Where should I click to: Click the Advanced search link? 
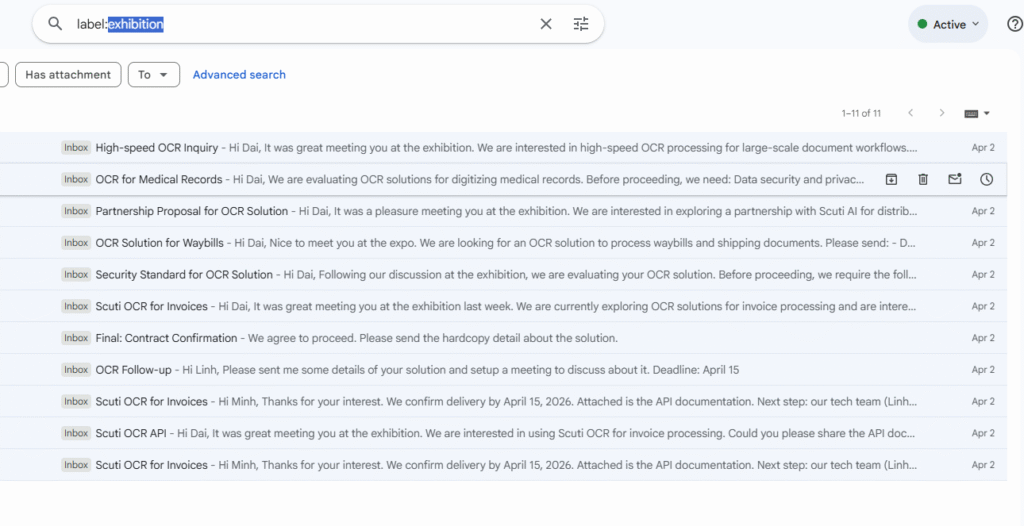click(239, 75)
